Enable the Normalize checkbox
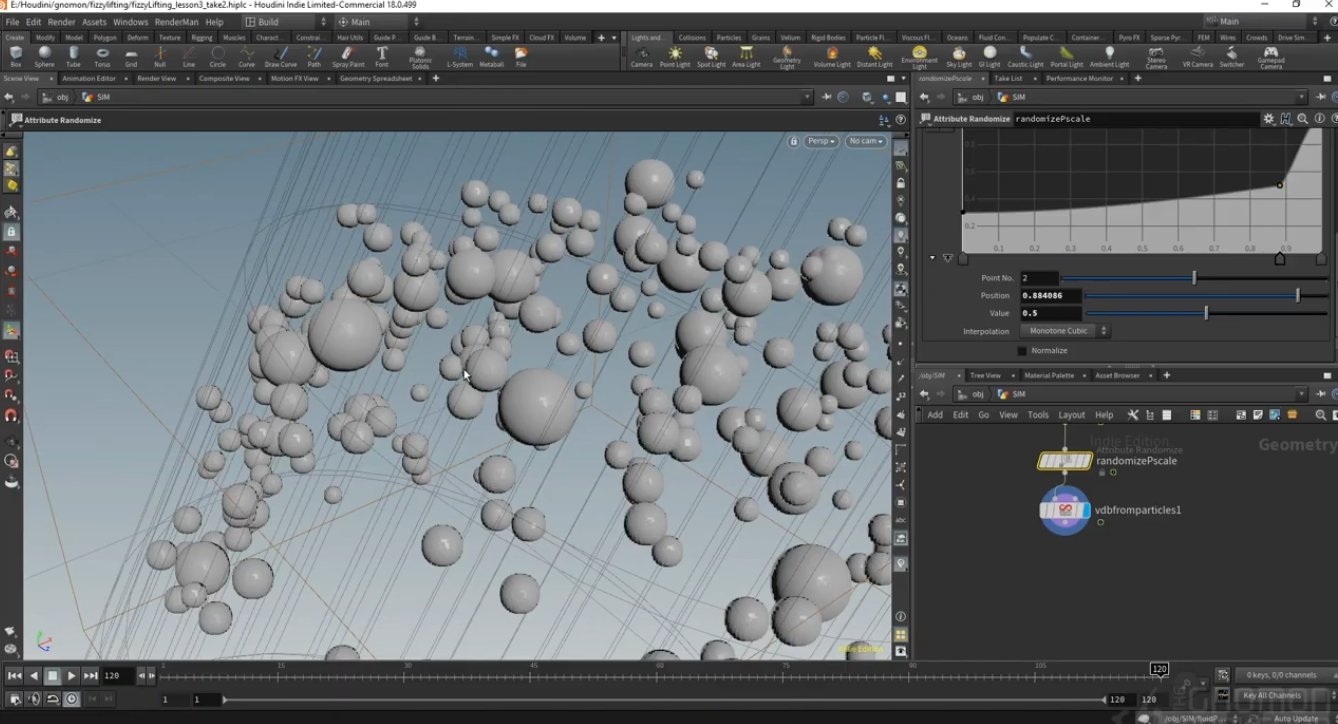 tap(1022, 351)
